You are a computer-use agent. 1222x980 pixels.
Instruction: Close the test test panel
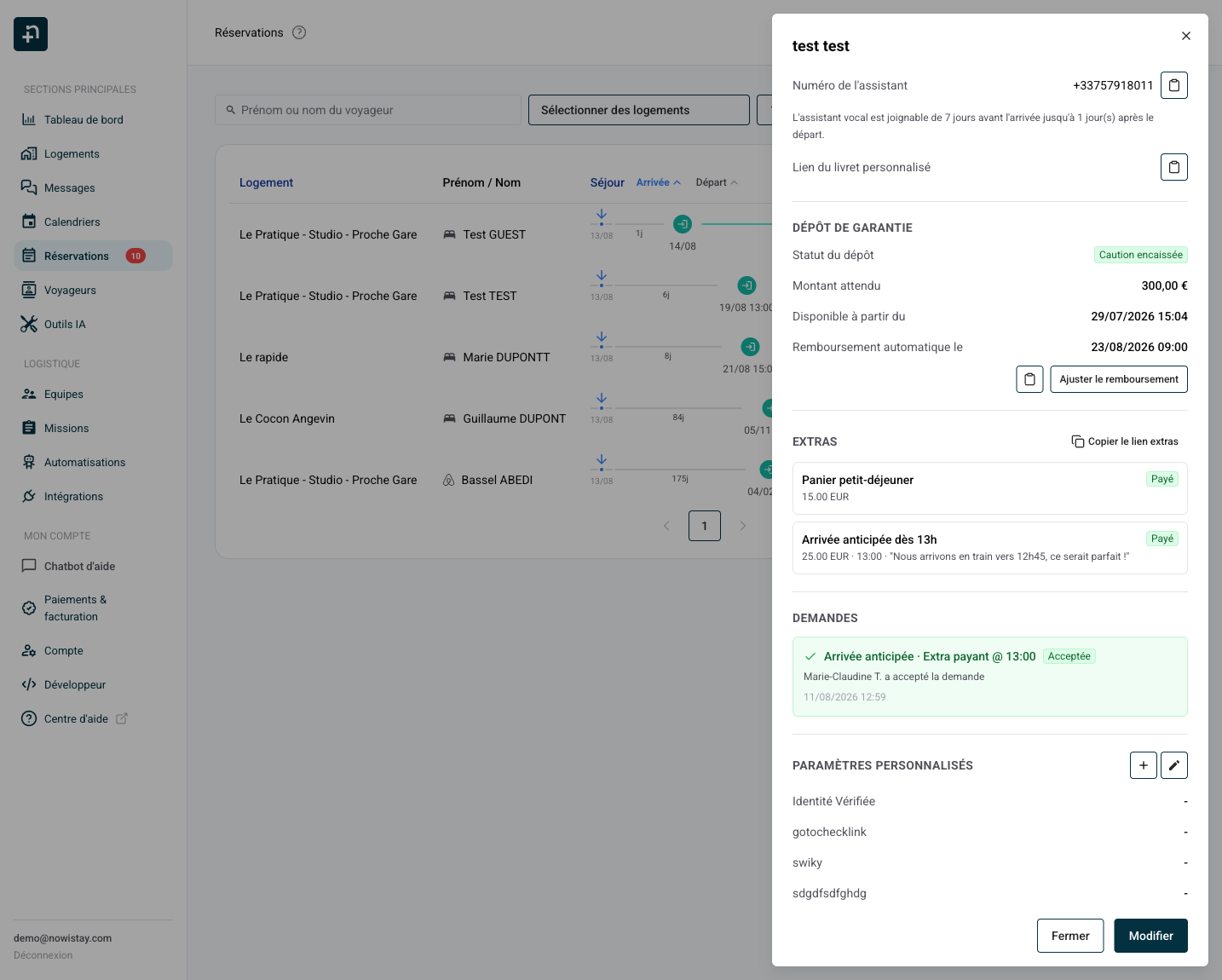[x=1185, y=36]
